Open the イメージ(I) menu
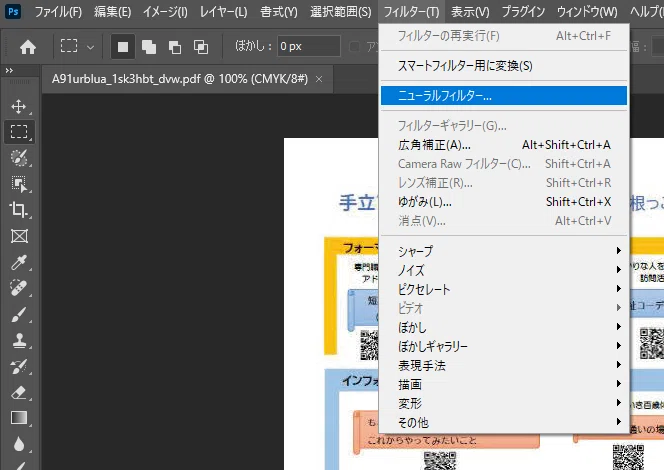Image resolution: width=664 pixels, height=470 pixels. click(x=165, y=11)
